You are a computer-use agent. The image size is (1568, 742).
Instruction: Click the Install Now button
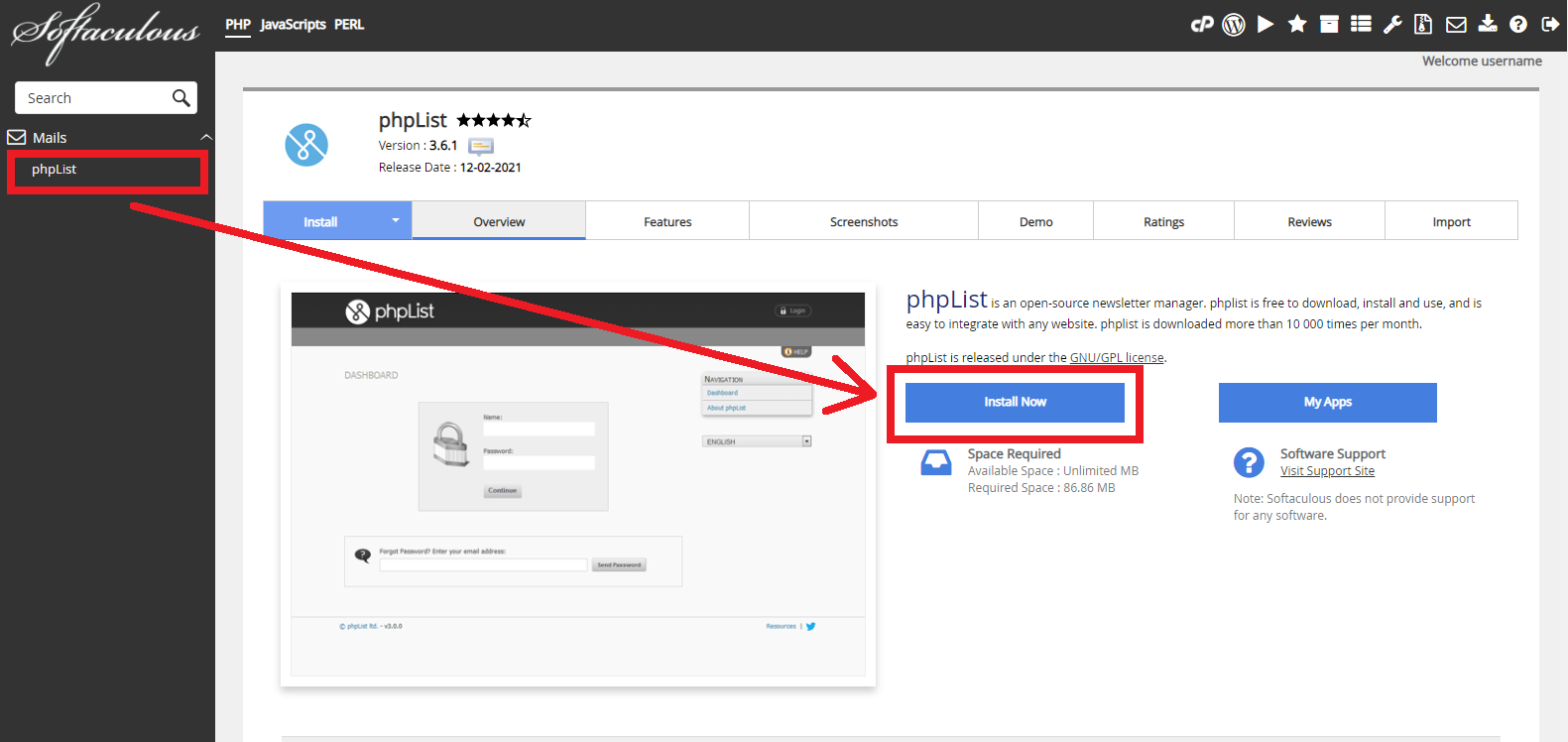[1015, 402]
